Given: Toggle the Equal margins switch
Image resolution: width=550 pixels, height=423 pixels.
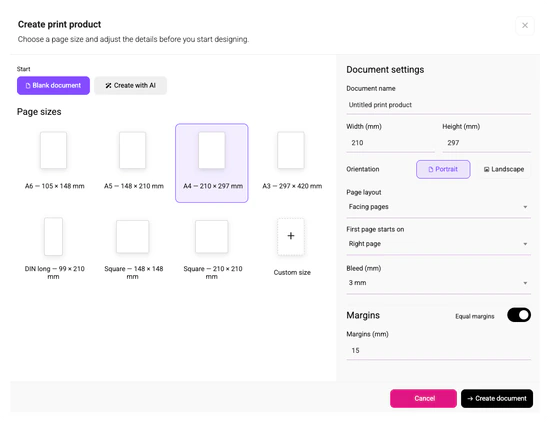Looking at the screenshot, I should pos(519,315).
